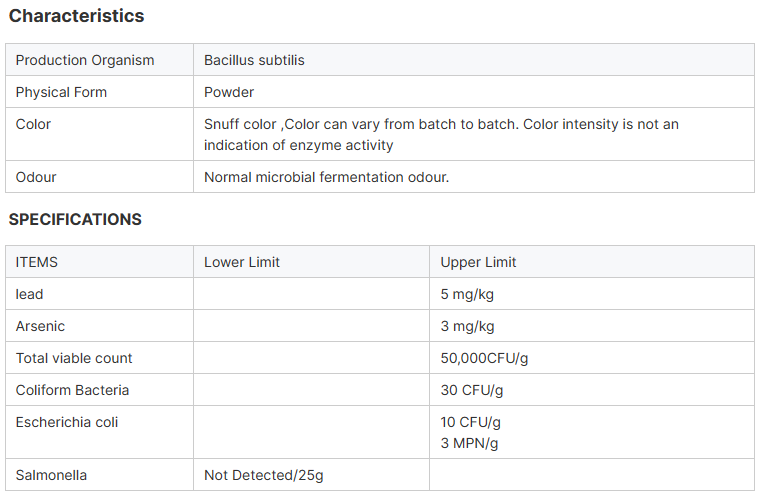761x496 pixels.
Task: Select the Upper Limit column header
Action: [x=478, y=262]
